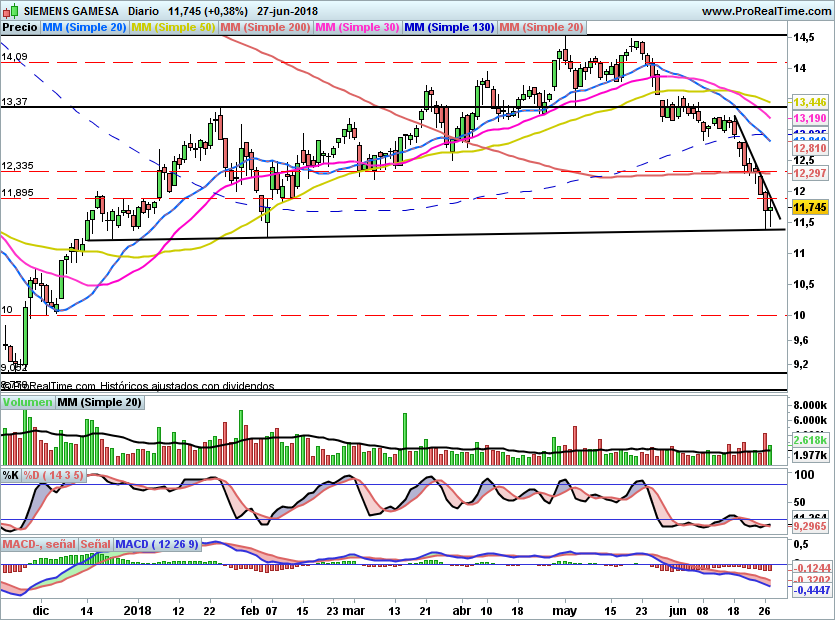Click the 12,297 moving average price tag
Viewport: 835px width, 620px height.
click(x=808, y=173)
